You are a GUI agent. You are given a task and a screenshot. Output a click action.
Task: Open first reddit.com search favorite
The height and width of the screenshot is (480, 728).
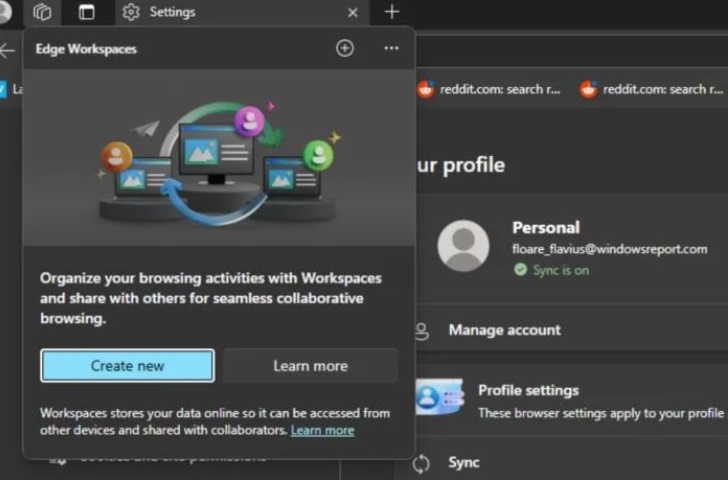click(x=488, y=89)
